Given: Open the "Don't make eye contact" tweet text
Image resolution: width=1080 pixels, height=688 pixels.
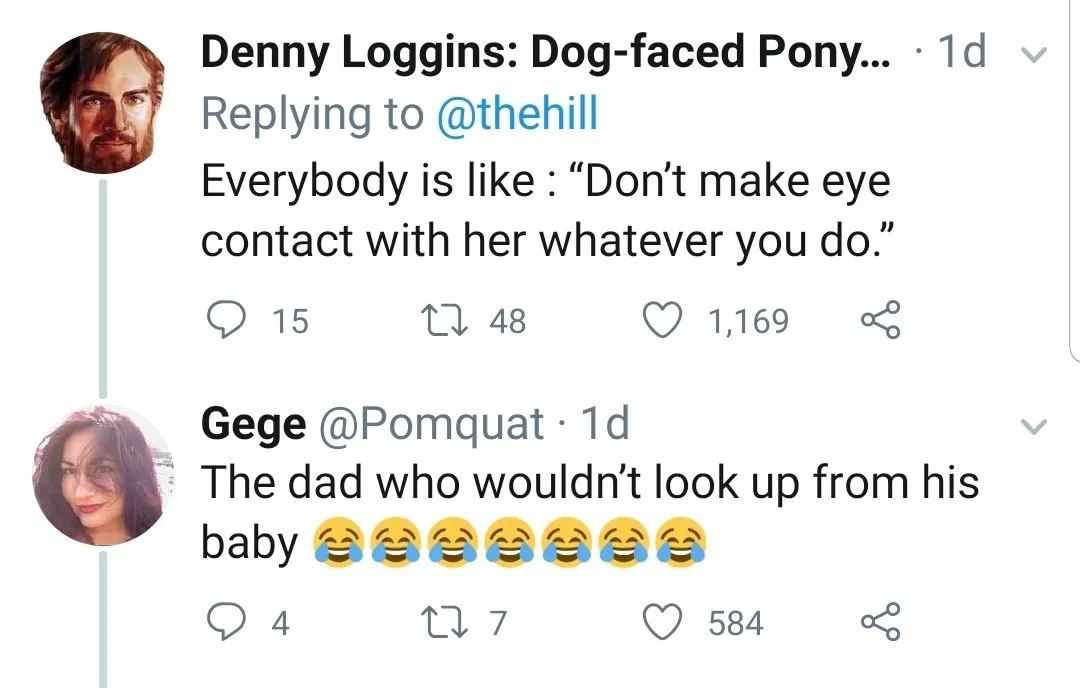Looking at the screenshot, I should (545, 212).
